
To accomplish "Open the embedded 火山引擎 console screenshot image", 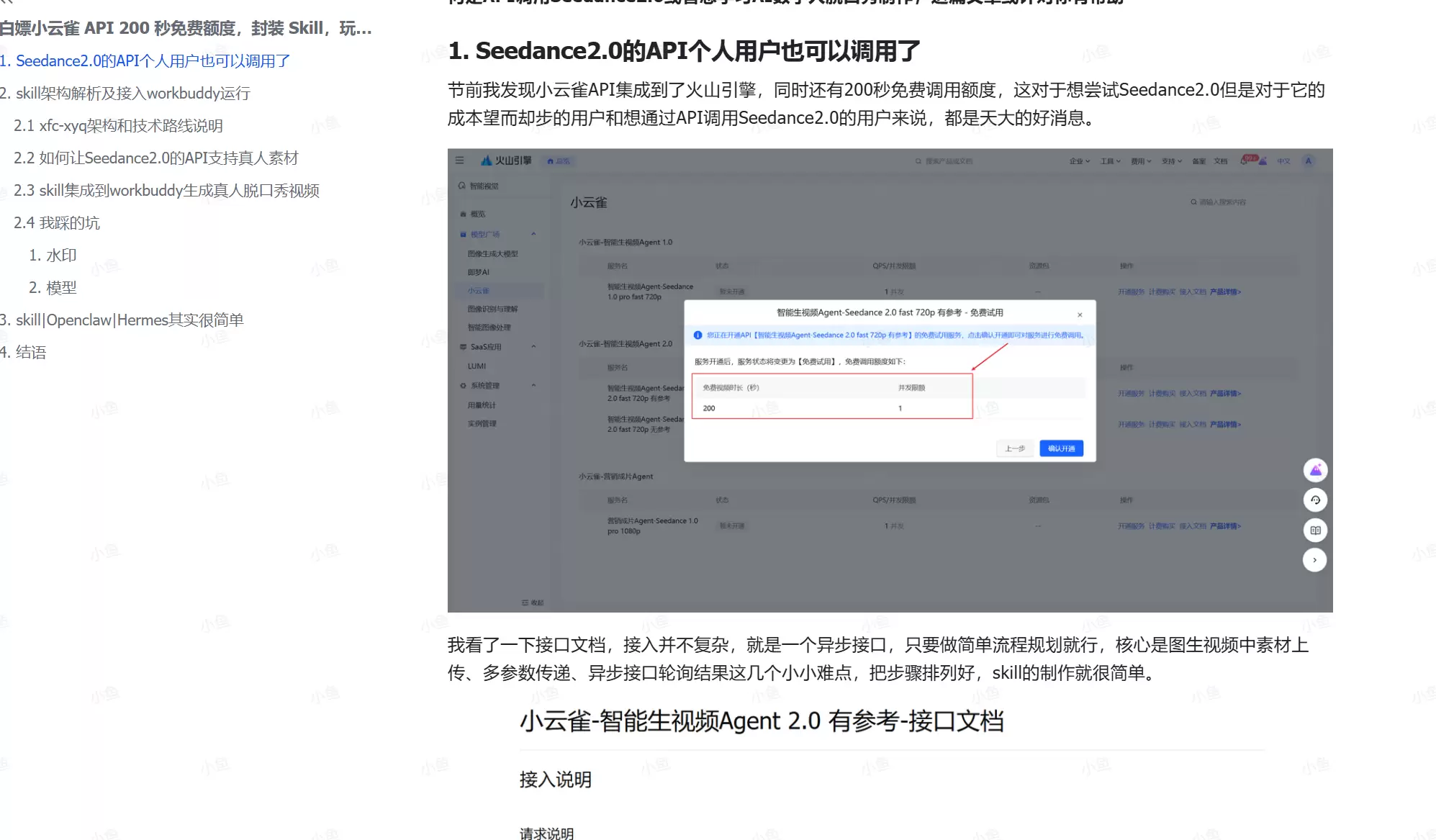I will 890,380.
